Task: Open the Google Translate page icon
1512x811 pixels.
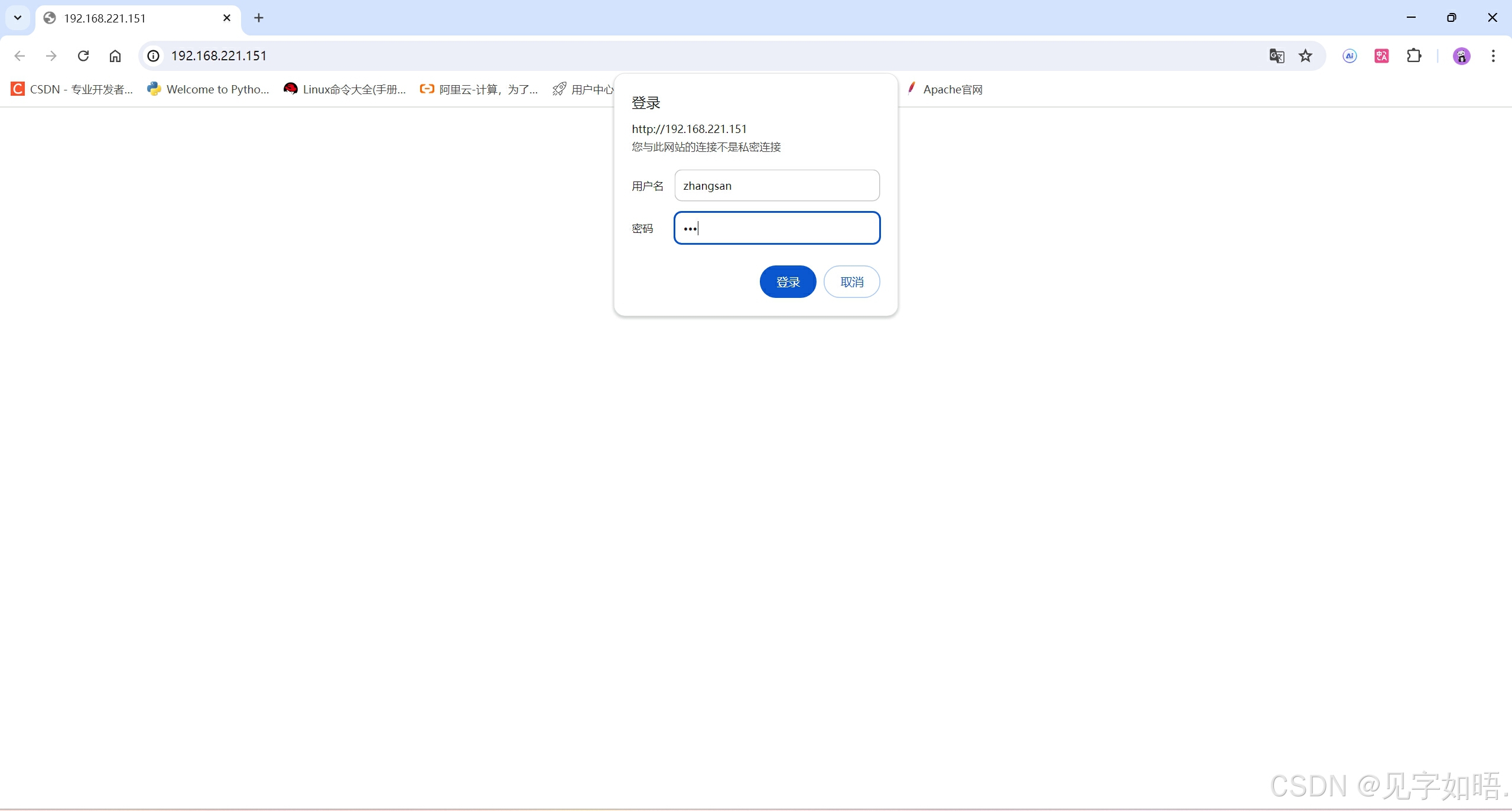Action: click(1276, 56)
